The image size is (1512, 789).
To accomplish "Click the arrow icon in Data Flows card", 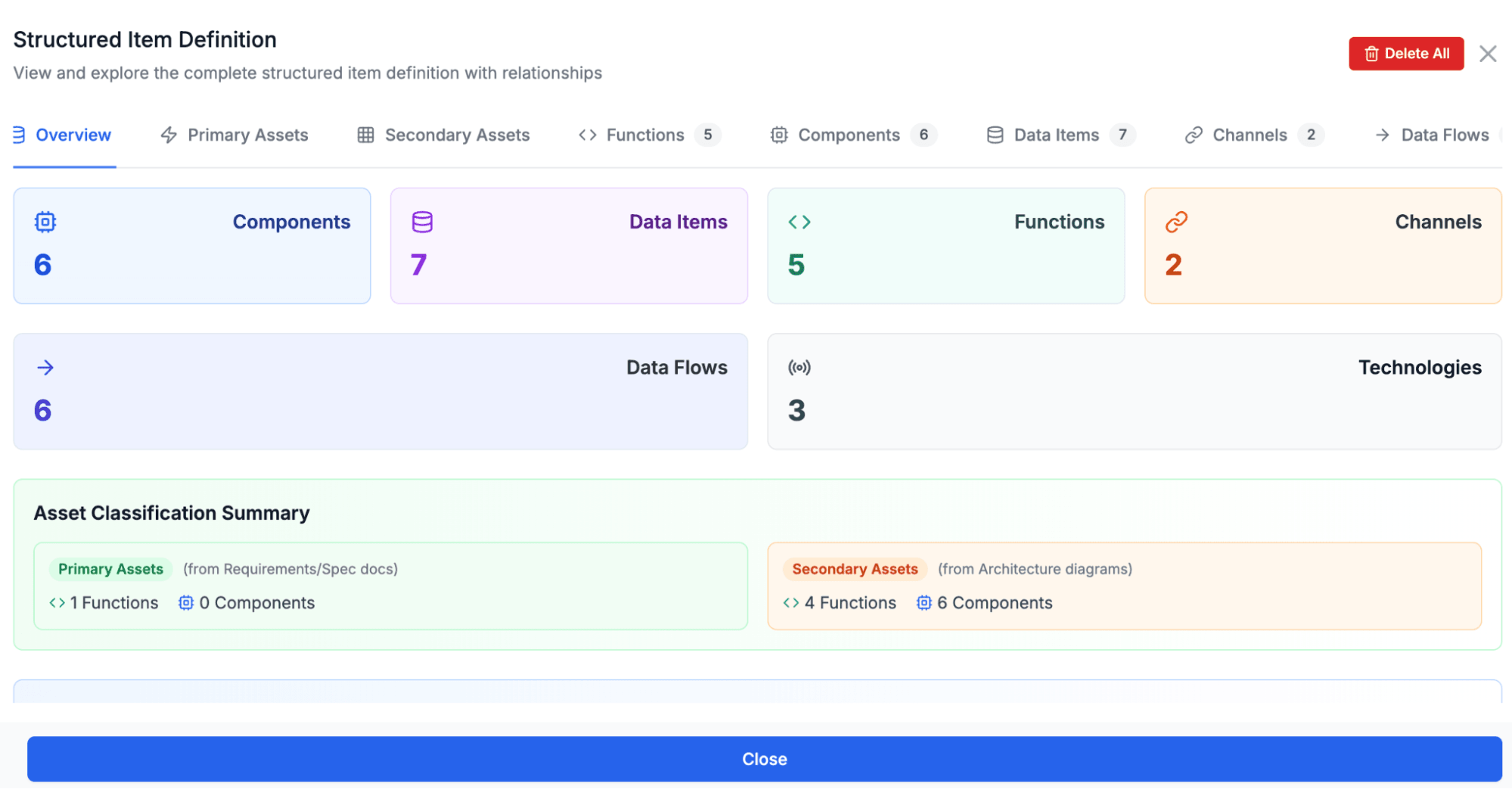I will pyautogui.click(x=45, y=368).
